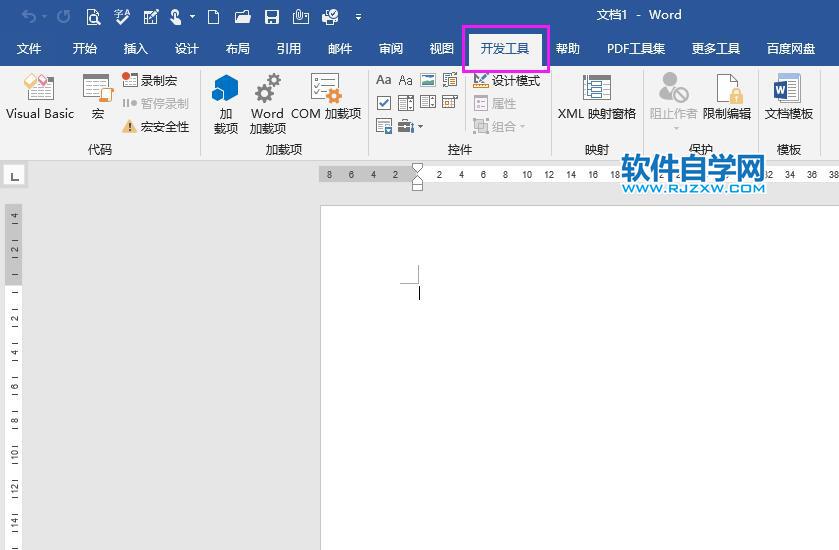
Task: Click Undo in quick access toolbar
Action: point(28,17)
